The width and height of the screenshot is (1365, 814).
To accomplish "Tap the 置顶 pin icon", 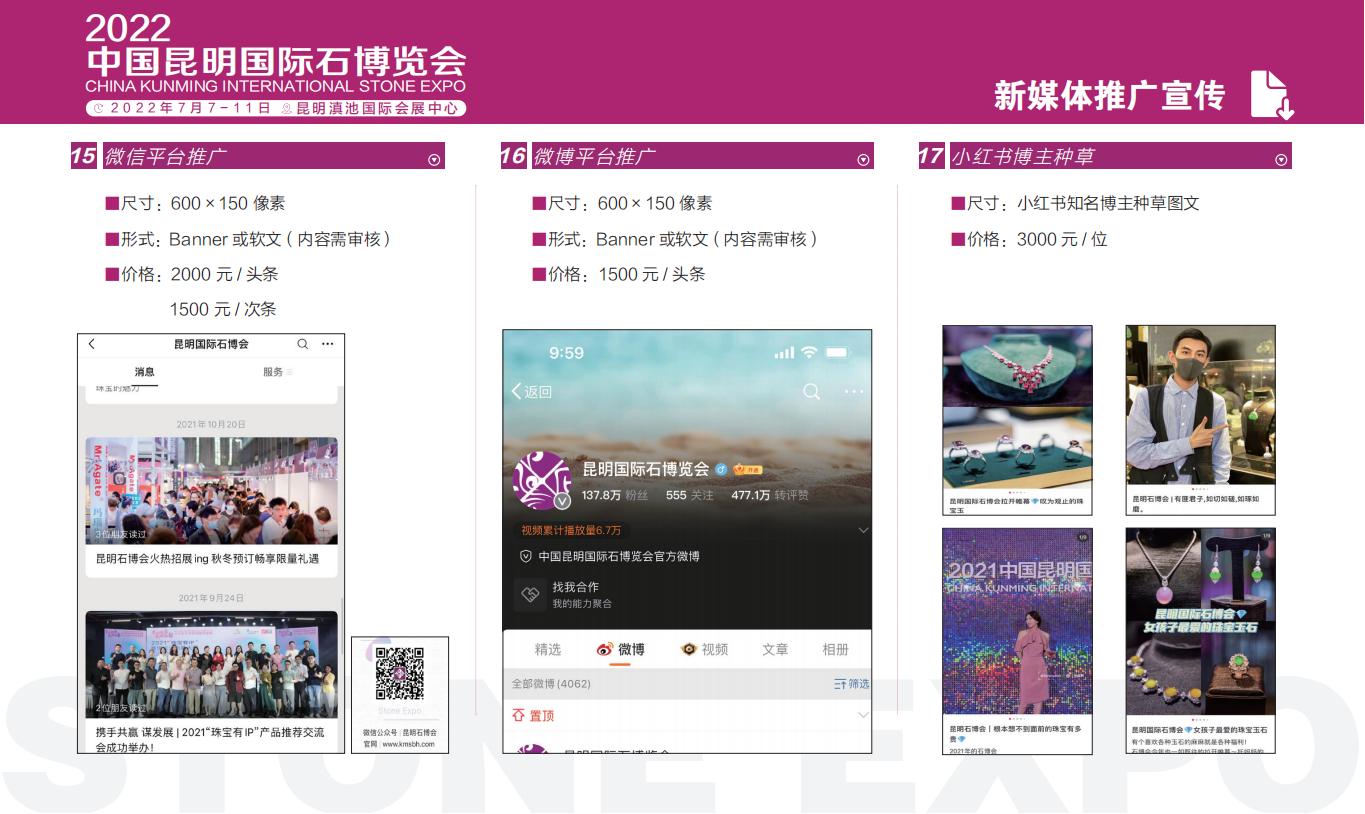I will click(518, 715).
